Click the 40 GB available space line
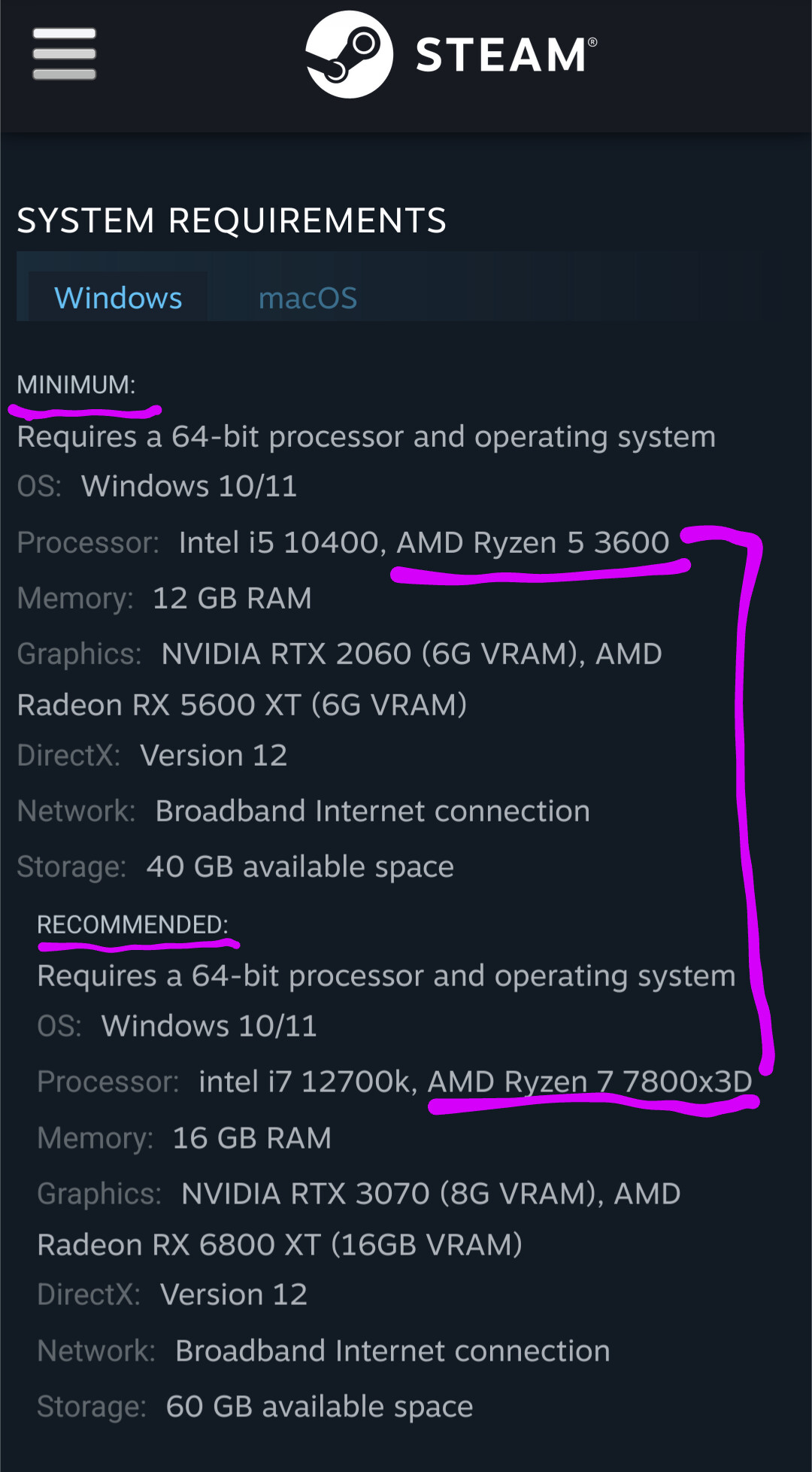This screenshot has height=1472, width=812. tap(300, 867)
